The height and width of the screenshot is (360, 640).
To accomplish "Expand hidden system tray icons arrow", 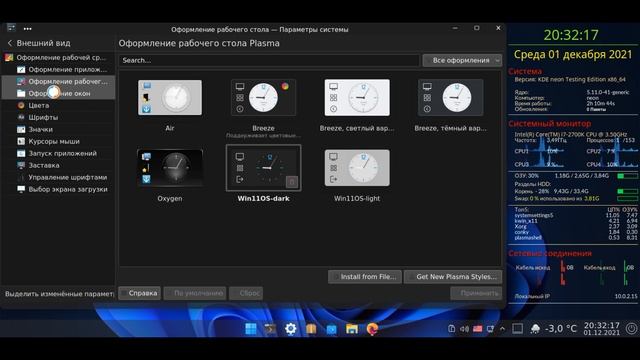I will [x=502, y=329].
